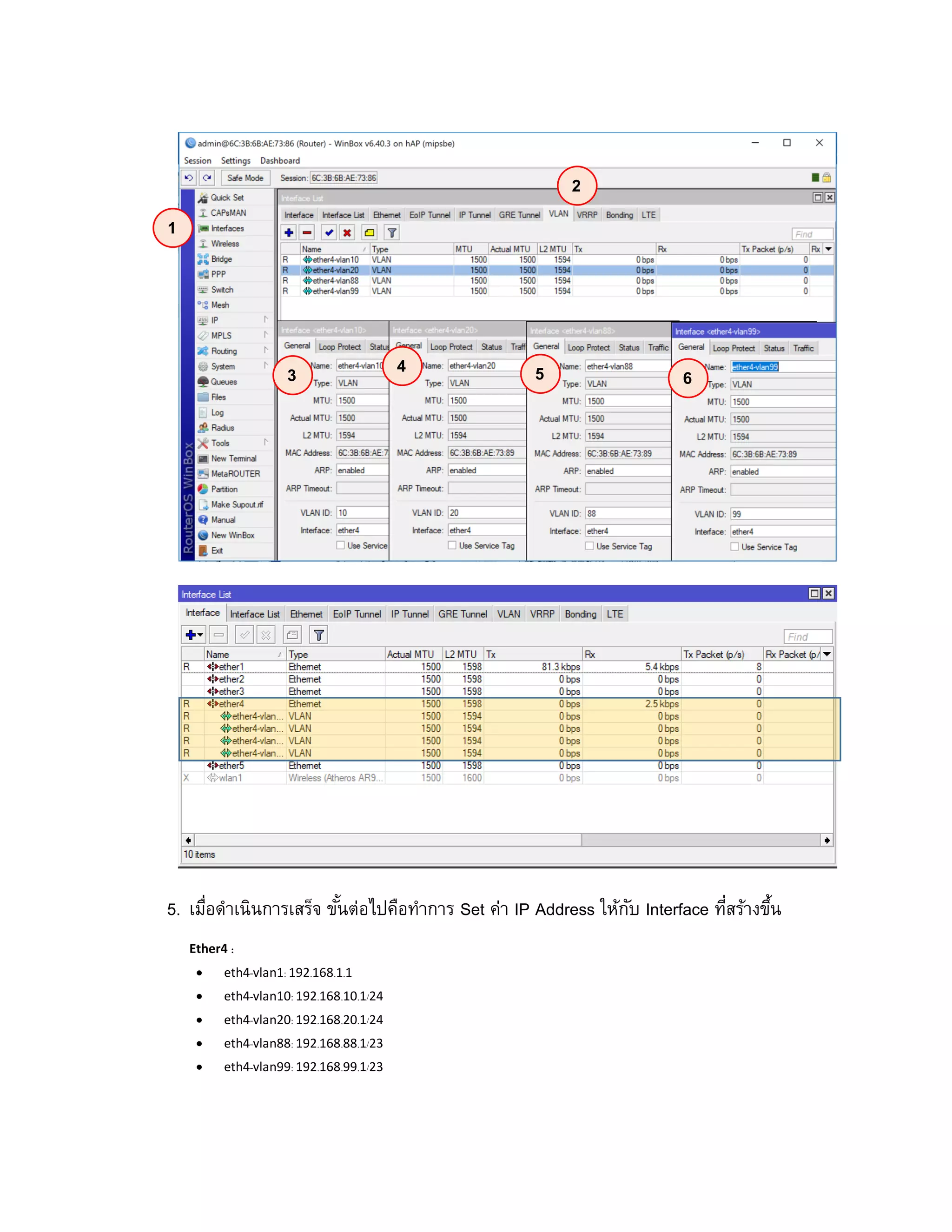Click the Undo arrow in WinBox toolbar
This screenshot has height=1232, width=952.
[189, 178]
